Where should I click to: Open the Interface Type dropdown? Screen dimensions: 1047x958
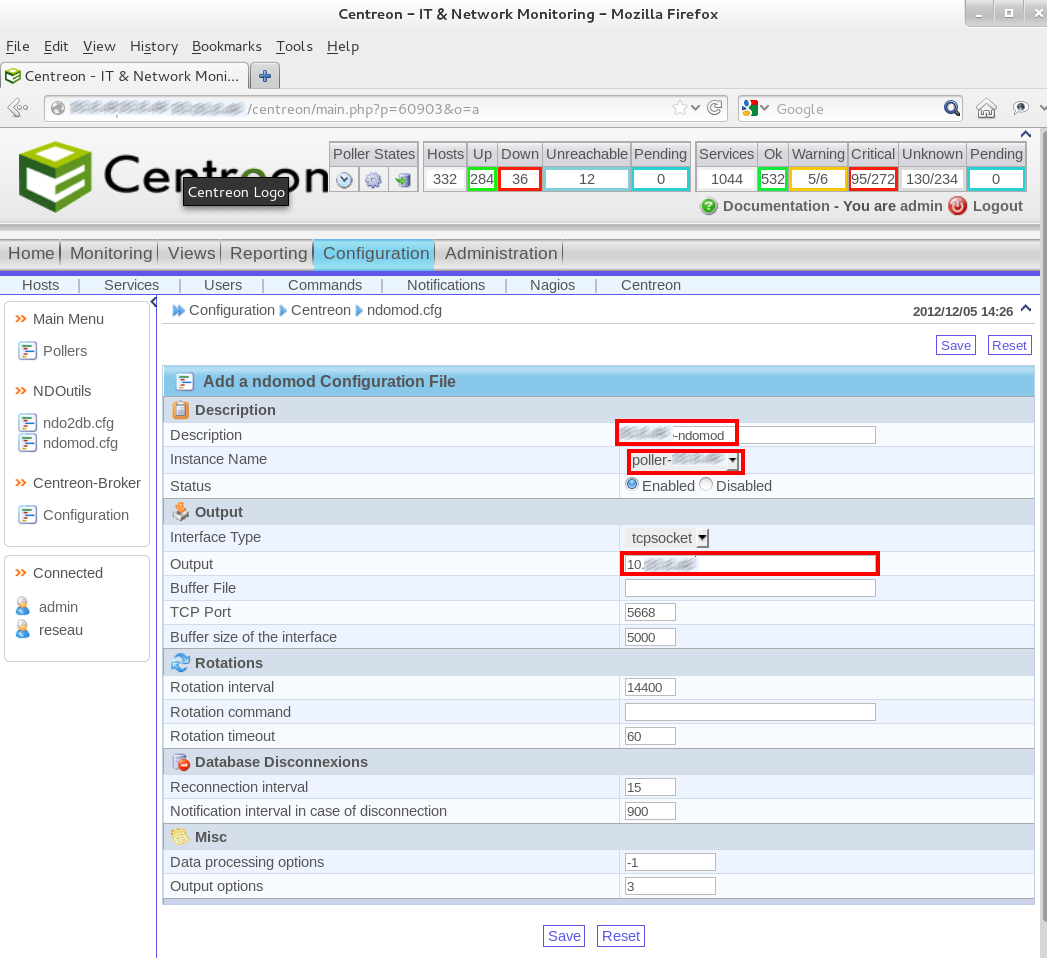(x=701, y=537)
